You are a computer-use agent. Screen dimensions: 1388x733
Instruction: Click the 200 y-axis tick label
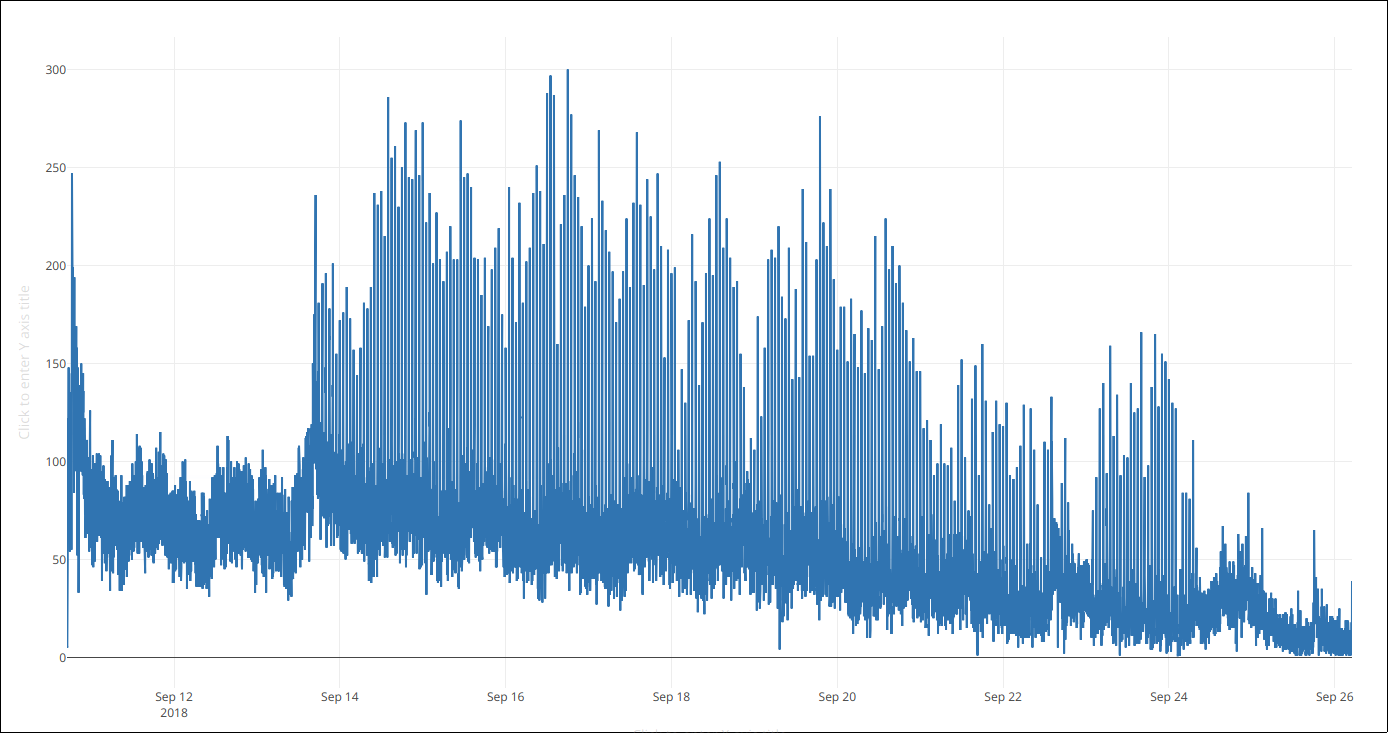(55, 266)
